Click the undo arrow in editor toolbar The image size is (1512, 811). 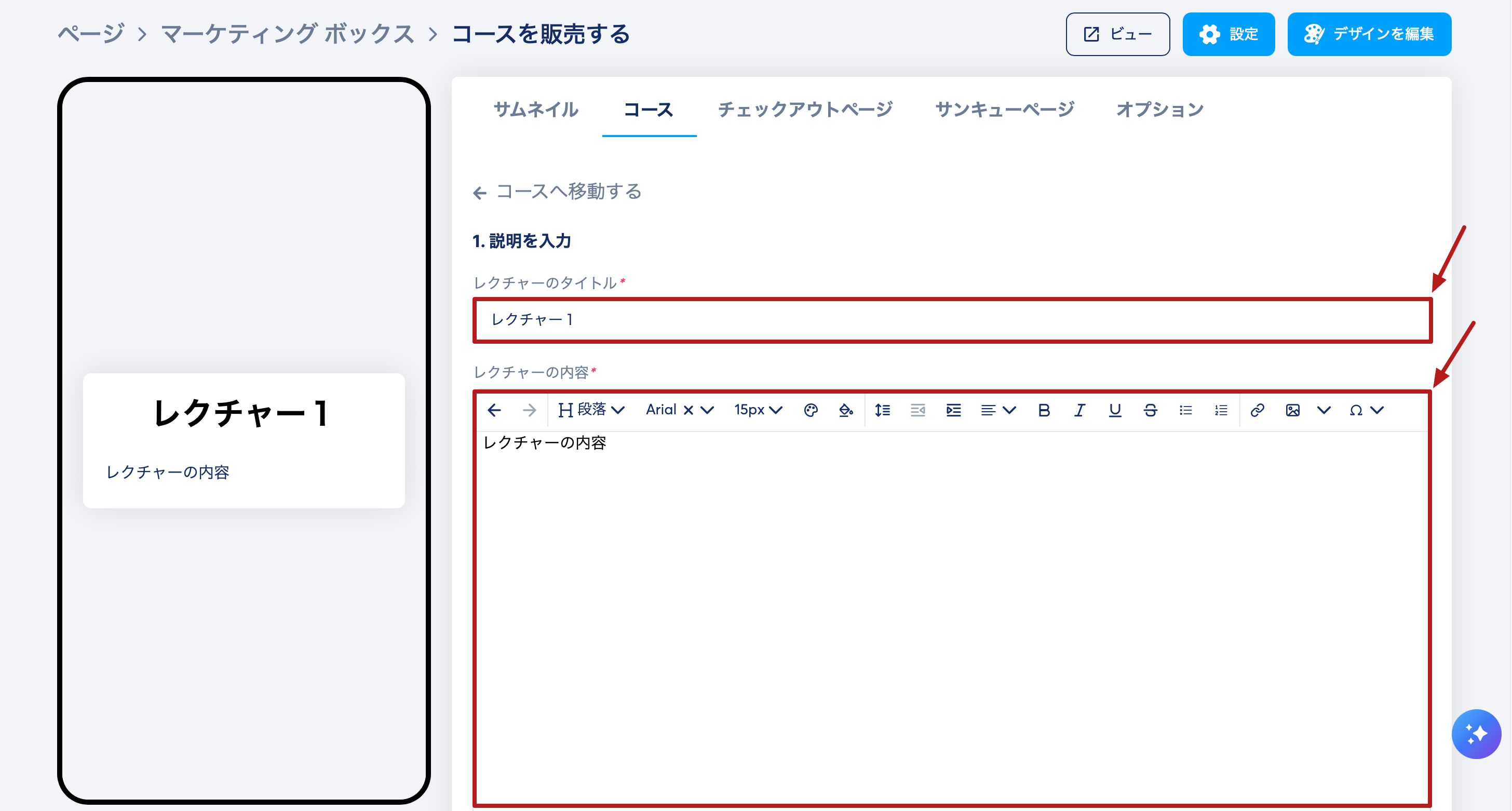[x=494, y=410]
